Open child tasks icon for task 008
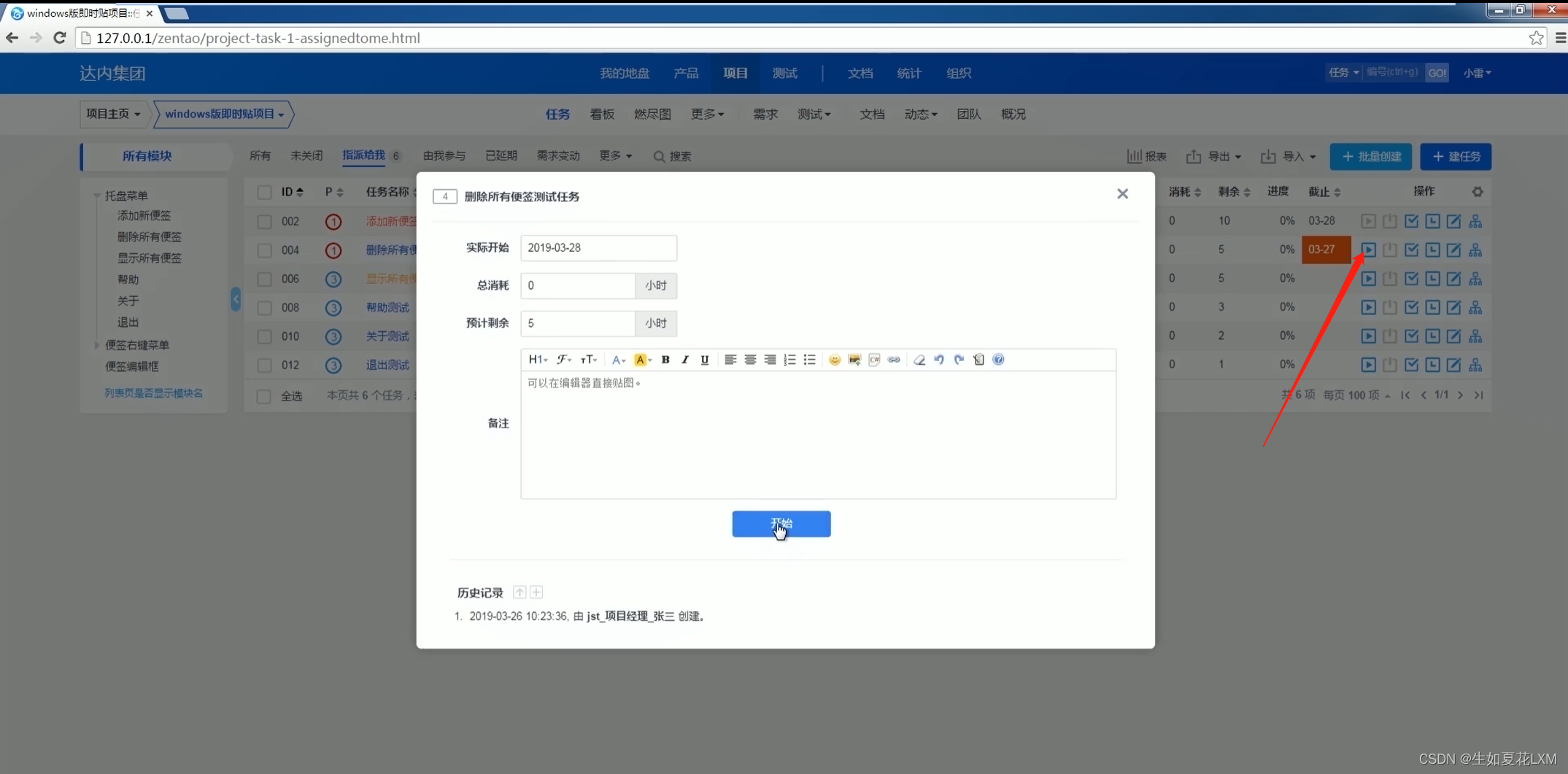This screenshot has width=1568, height=774. (1475, 307)
